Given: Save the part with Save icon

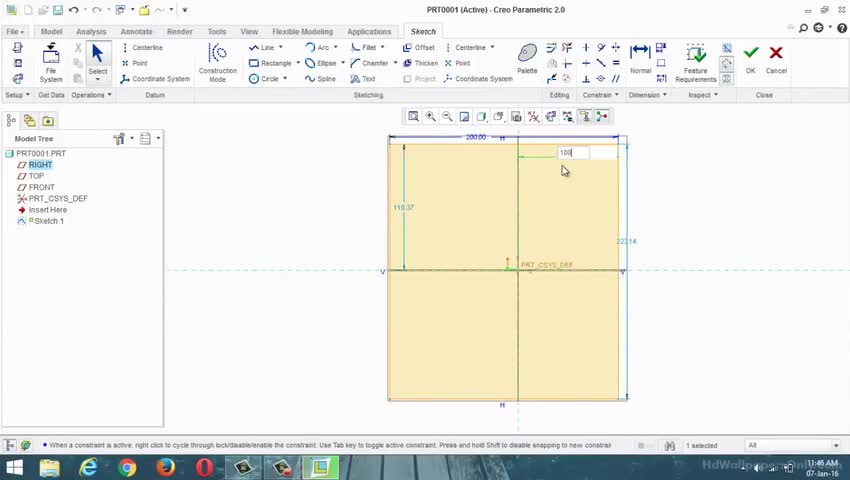Looking at the screenshot, I should [x=57, y=10].
